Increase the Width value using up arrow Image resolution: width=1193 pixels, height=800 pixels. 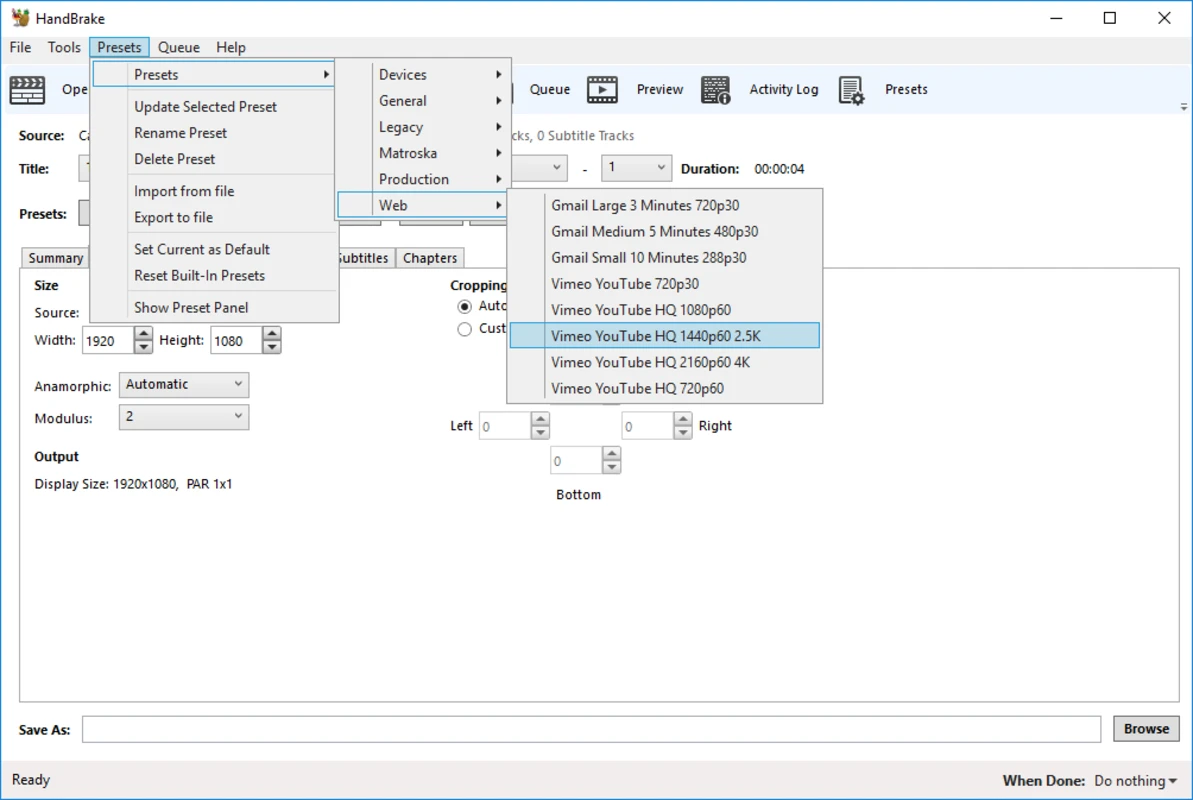click(143, 334)
